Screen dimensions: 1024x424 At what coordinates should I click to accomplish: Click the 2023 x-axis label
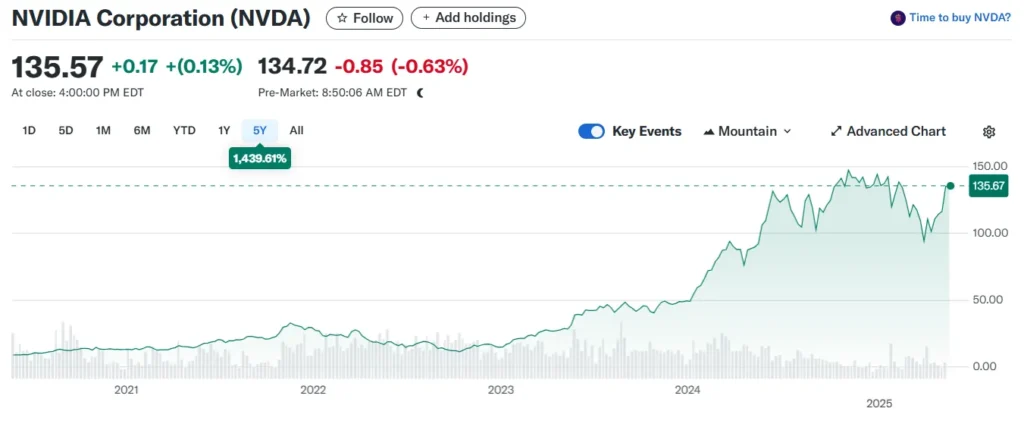coord(502,391)
